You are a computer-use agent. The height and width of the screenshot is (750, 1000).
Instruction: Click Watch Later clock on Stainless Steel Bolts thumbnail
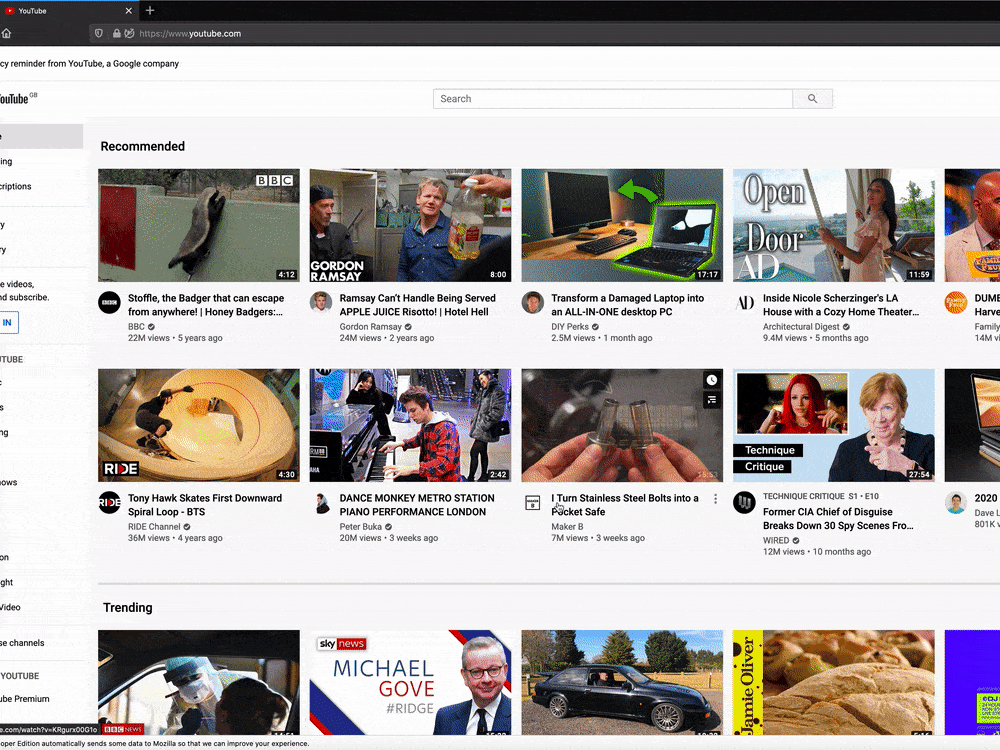point(712,380)
